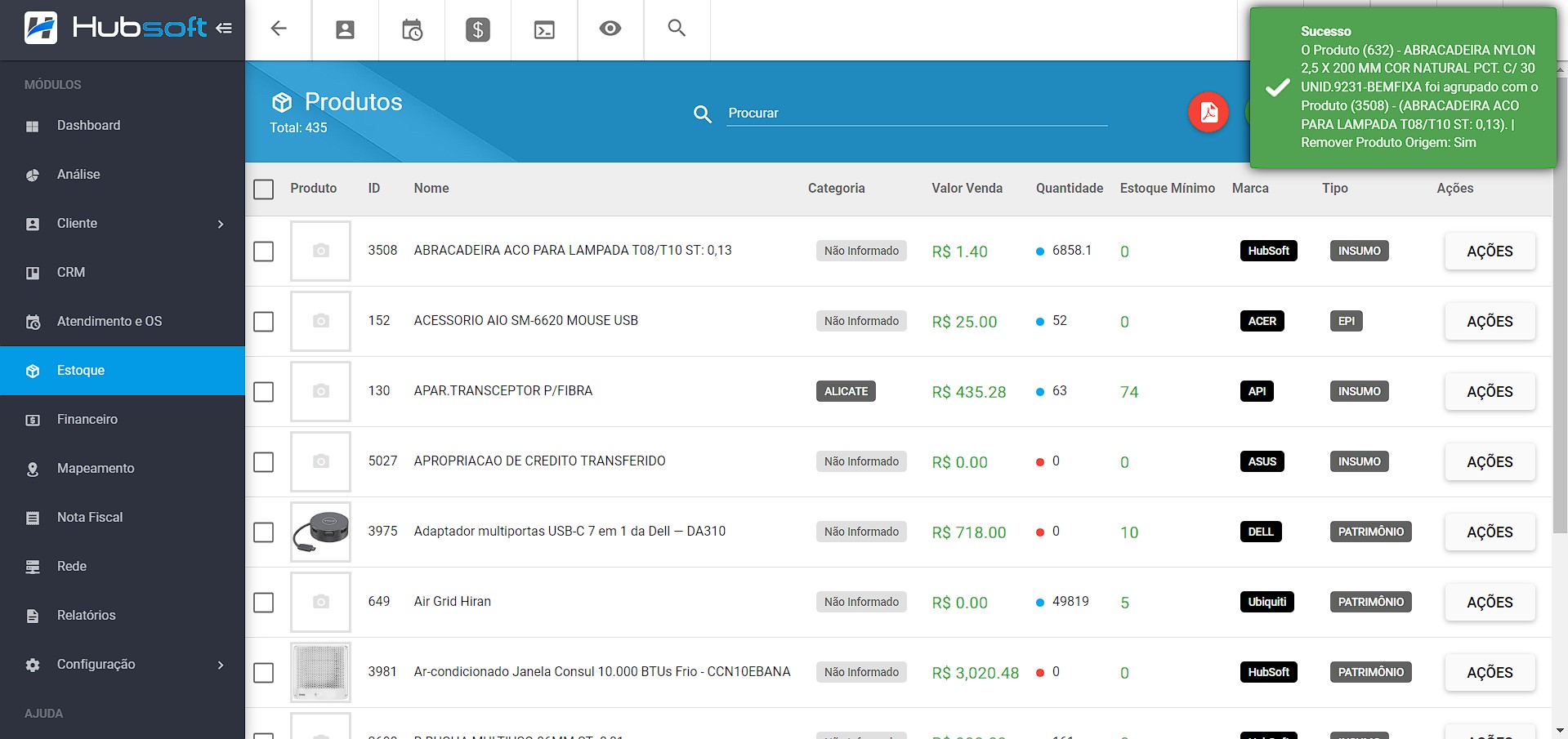Click the magnifier icon beside Procurar field
This screenshot has width=1568, height=739.
point(703,114)
